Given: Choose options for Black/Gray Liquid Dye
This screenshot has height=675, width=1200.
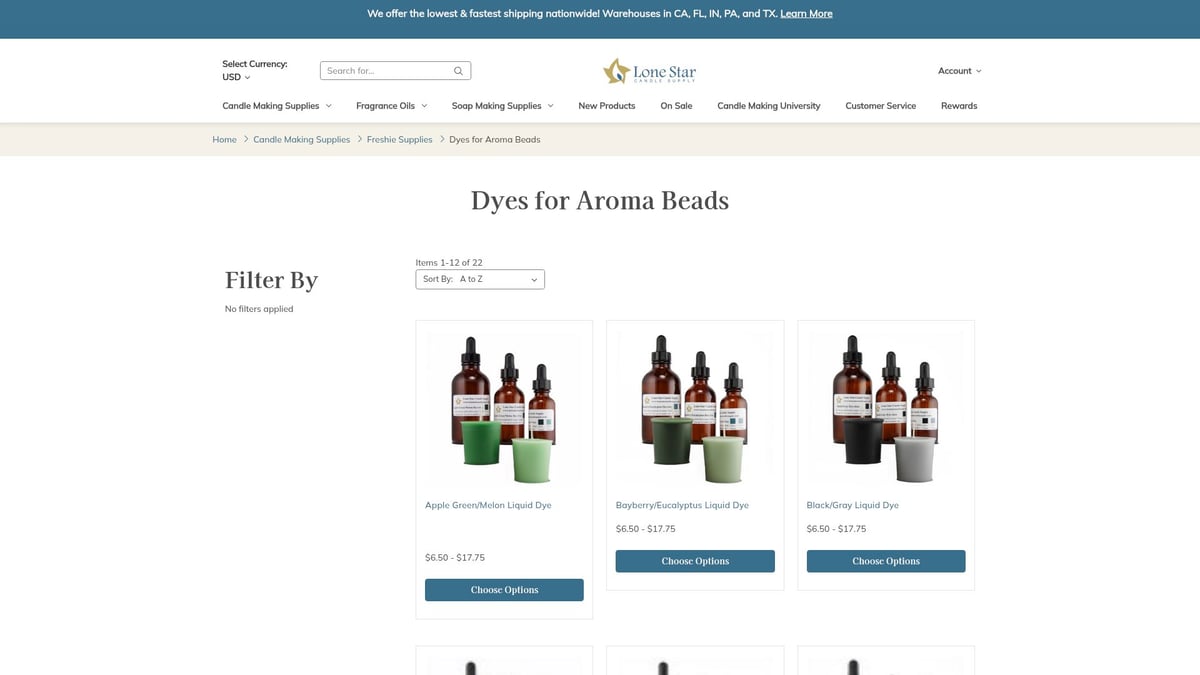Looking at the screenshot, I should pyautogui.click(x=886, y=561).
